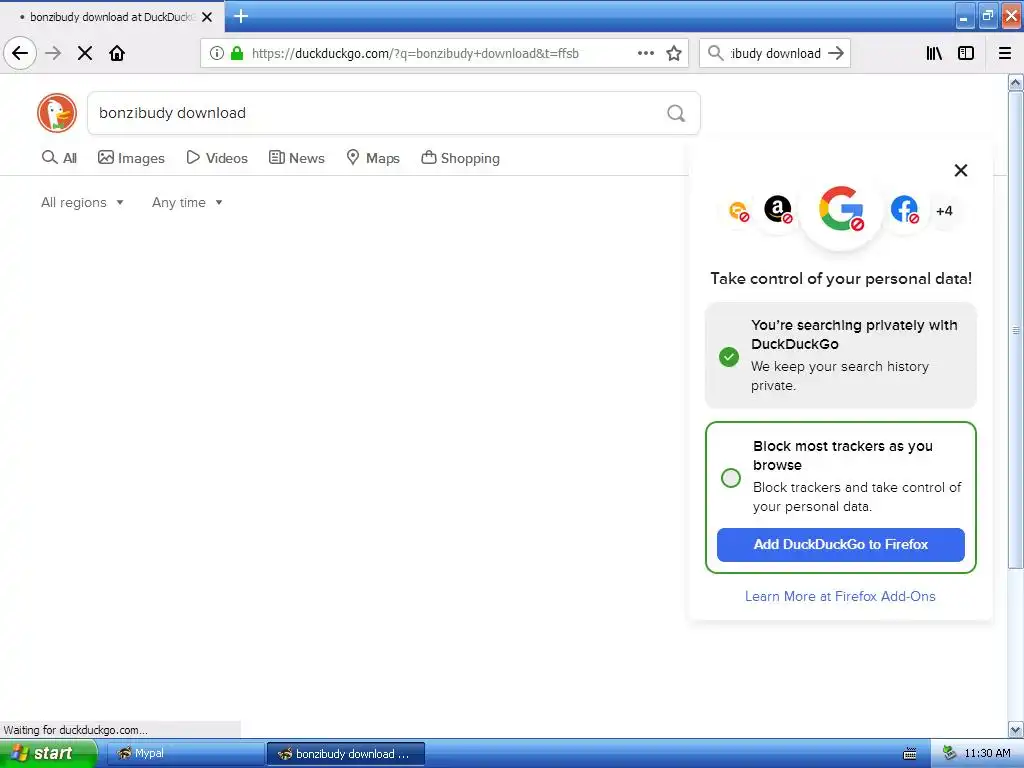The width and height of the screenshot is (1024, 768).
Task: Expand the All regions dropdown
Action: [x=82, y=202]
